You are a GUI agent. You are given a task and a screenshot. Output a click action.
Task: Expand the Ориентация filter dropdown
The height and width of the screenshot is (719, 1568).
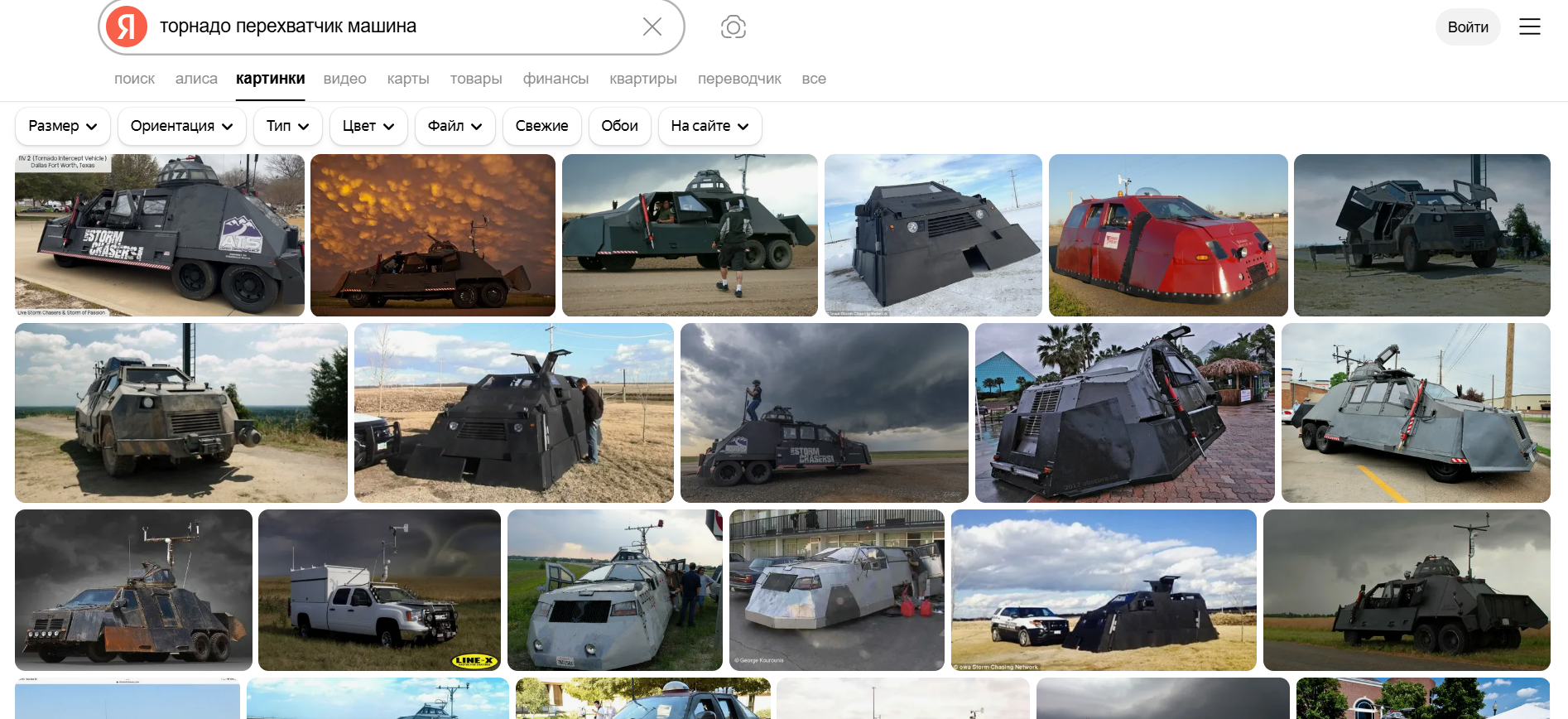tap(181, 126)
